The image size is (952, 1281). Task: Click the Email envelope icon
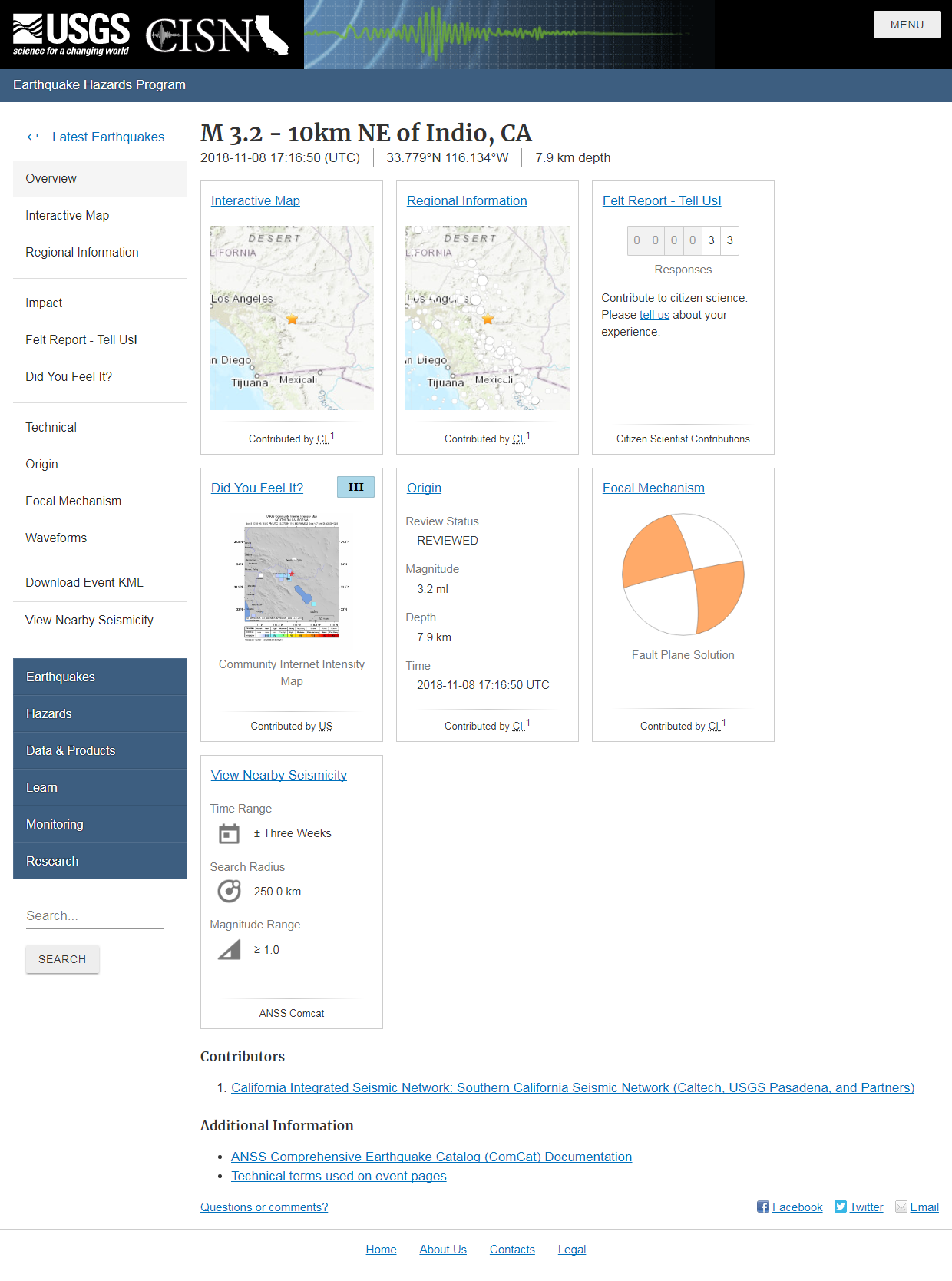pyautogui.click(x=901, y=1207)
